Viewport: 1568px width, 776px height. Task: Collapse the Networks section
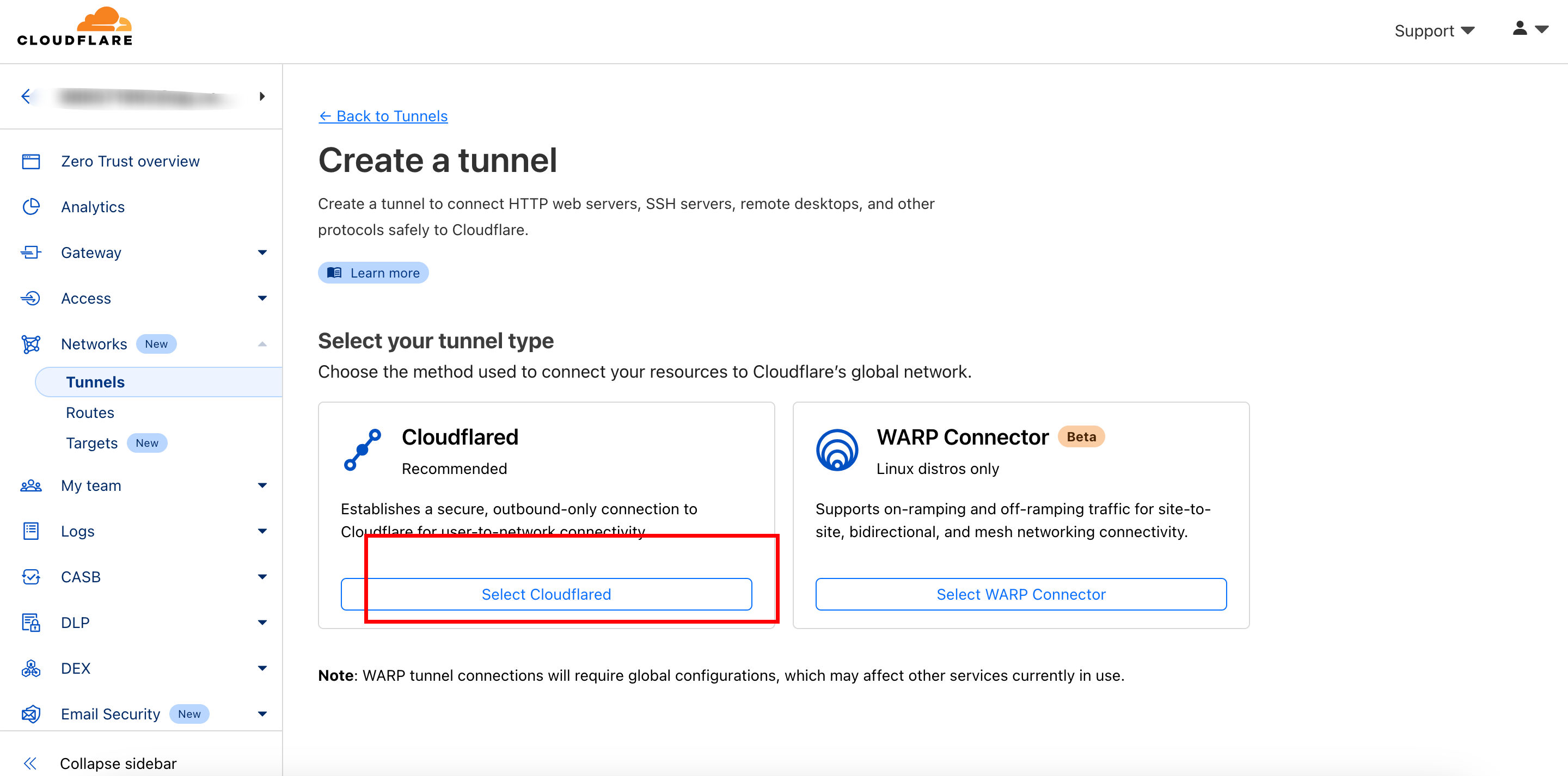[x=262, y=344]
